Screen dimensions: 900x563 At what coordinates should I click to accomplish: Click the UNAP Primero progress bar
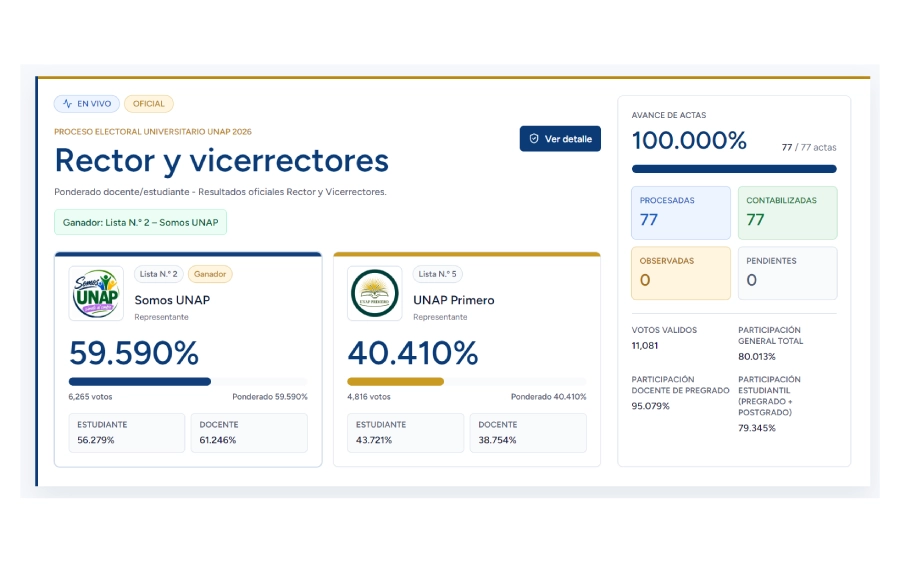point(467,382)
